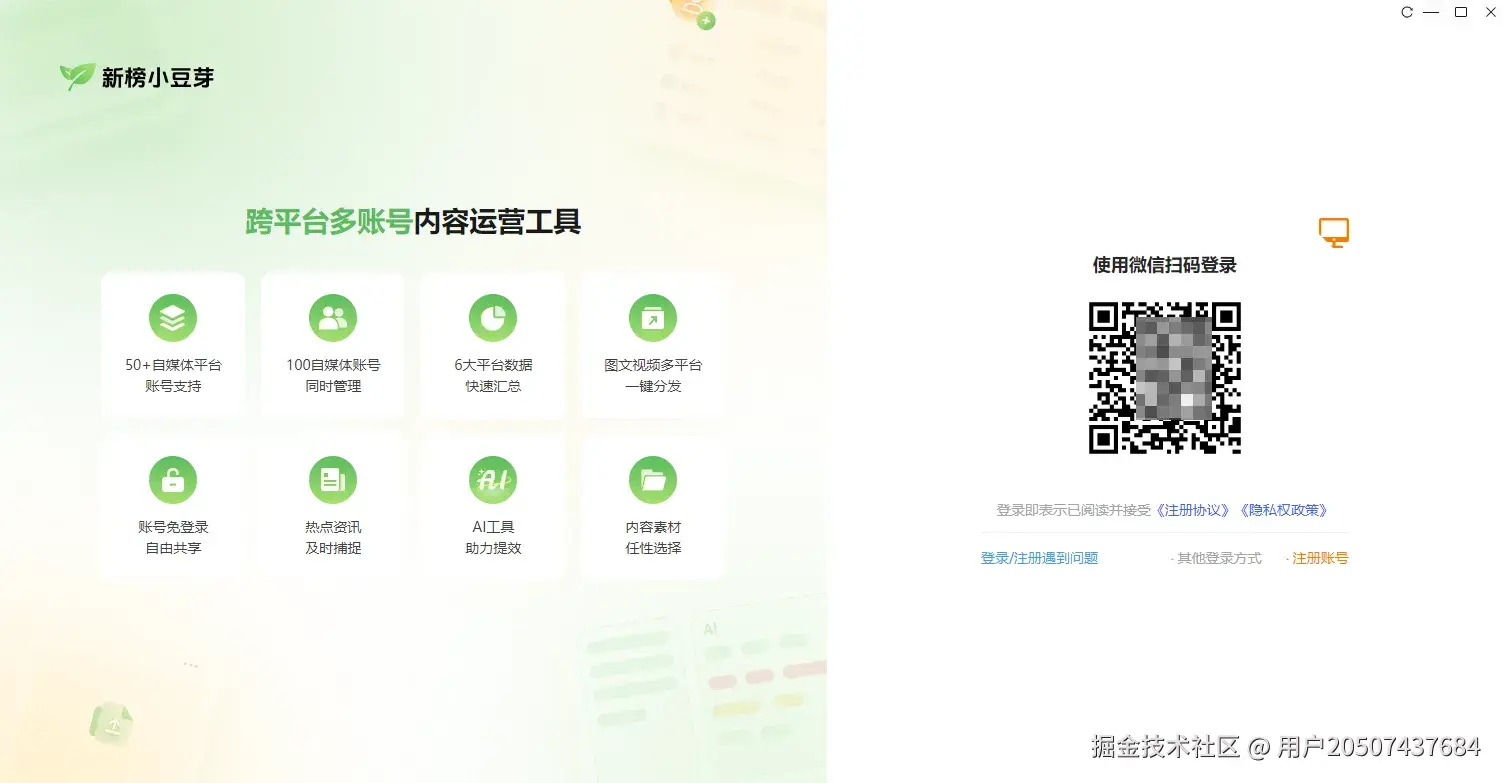The image size is (1503, 783).
Task: Click the 同时管理 card text
Action: click(333, 386)
